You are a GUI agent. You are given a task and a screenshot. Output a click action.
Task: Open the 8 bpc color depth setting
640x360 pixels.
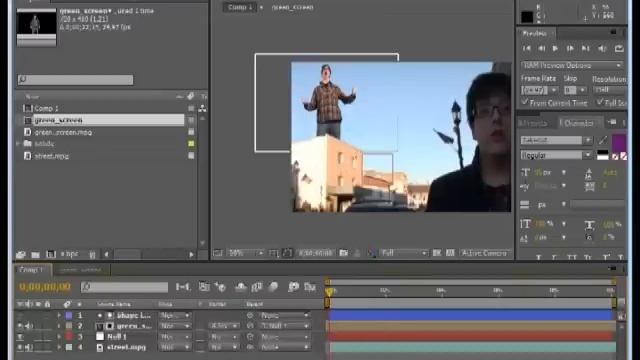69,254
